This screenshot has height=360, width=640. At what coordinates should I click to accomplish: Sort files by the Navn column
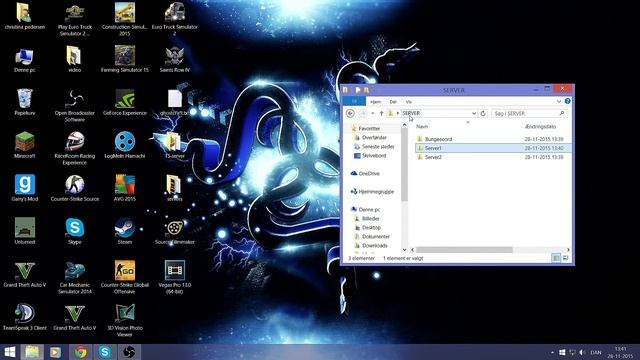(x=422, y=127)
